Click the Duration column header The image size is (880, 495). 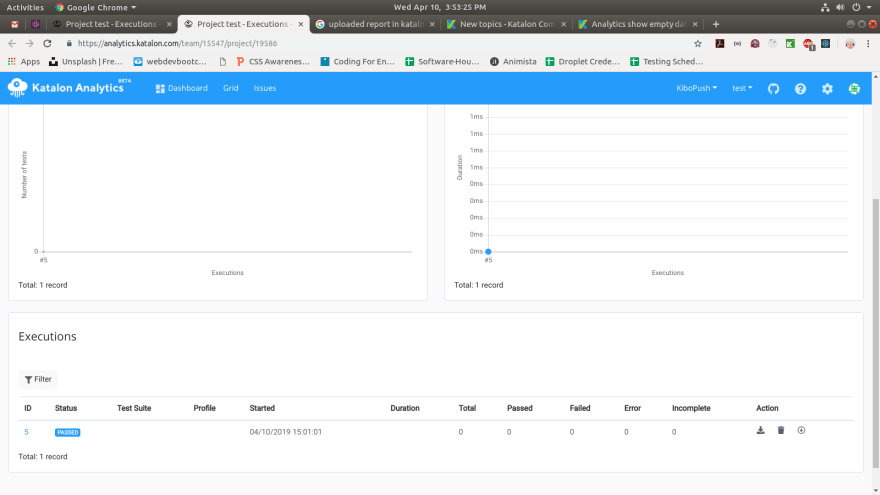[x=405, y=408]
